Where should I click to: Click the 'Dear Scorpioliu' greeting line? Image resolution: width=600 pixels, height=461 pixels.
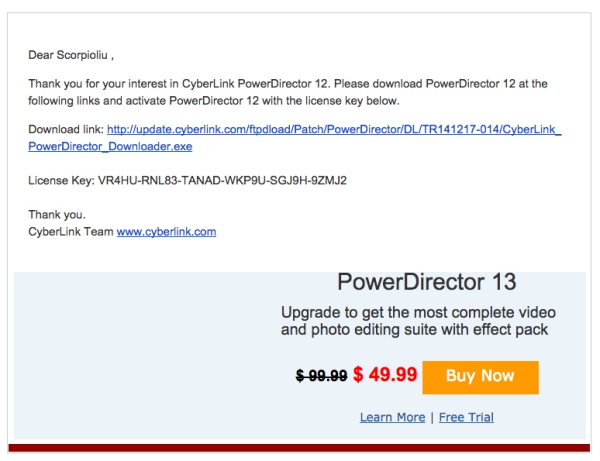click(72, 56)
